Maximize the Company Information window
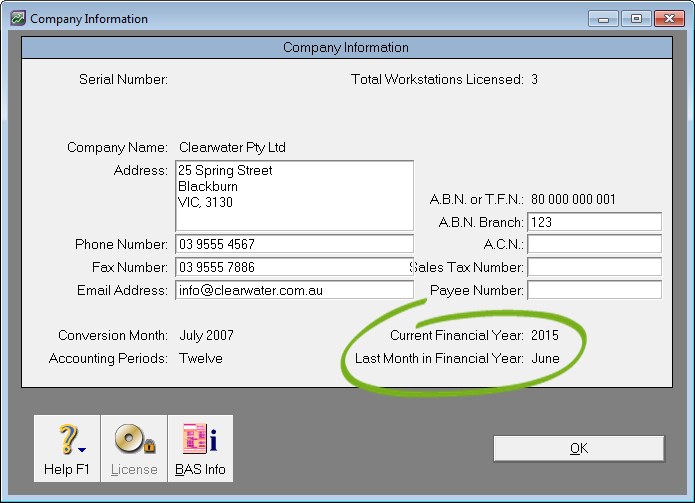Viewport: 695px width, 503px height. tap(636, 18)
